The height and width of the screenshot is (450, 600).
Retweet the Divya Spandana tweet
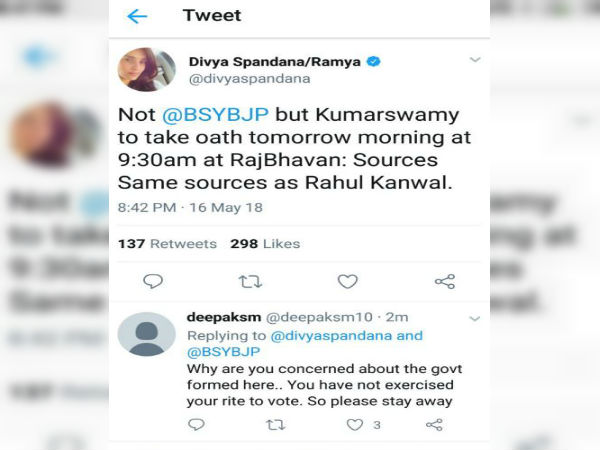[250, 282]
